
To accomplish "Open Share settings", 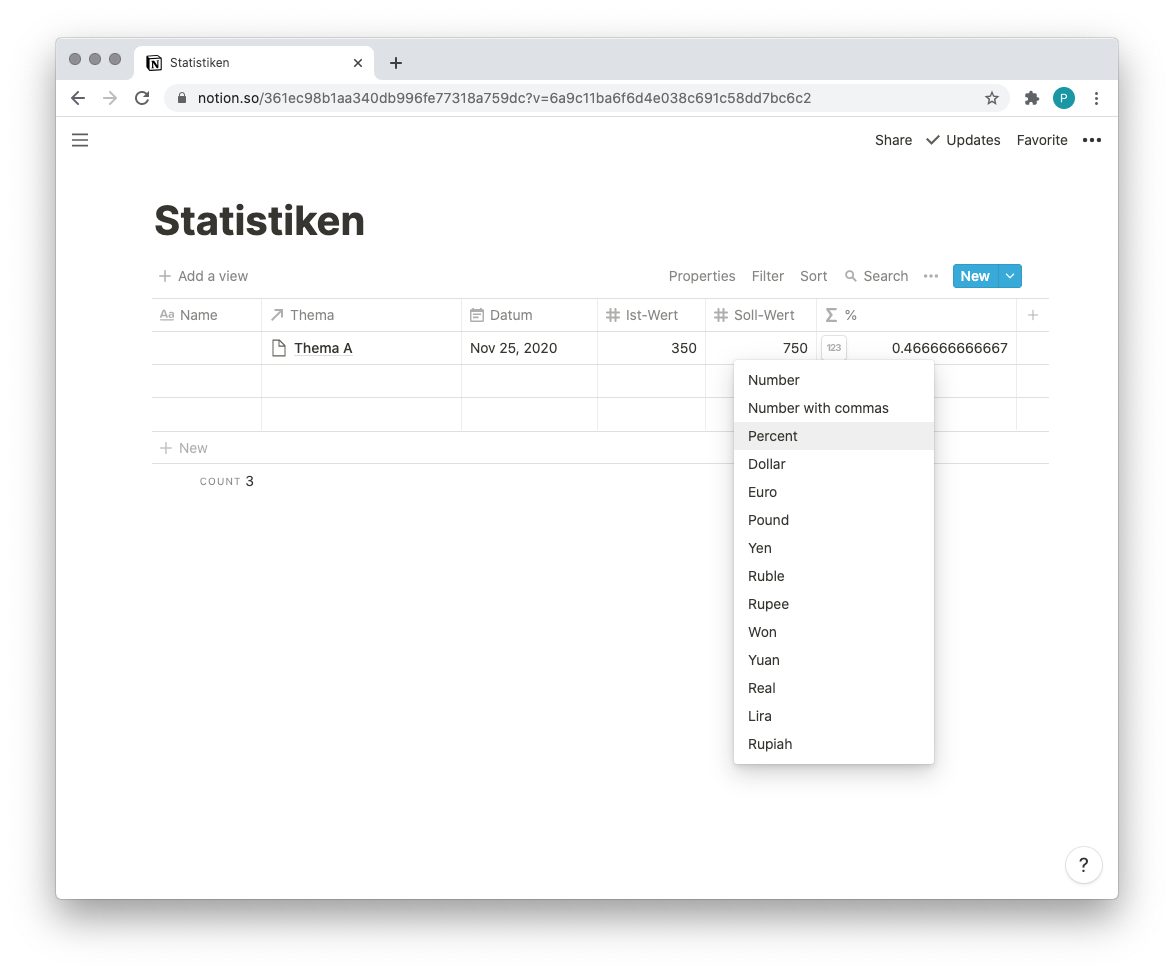I will pos(893,140).
